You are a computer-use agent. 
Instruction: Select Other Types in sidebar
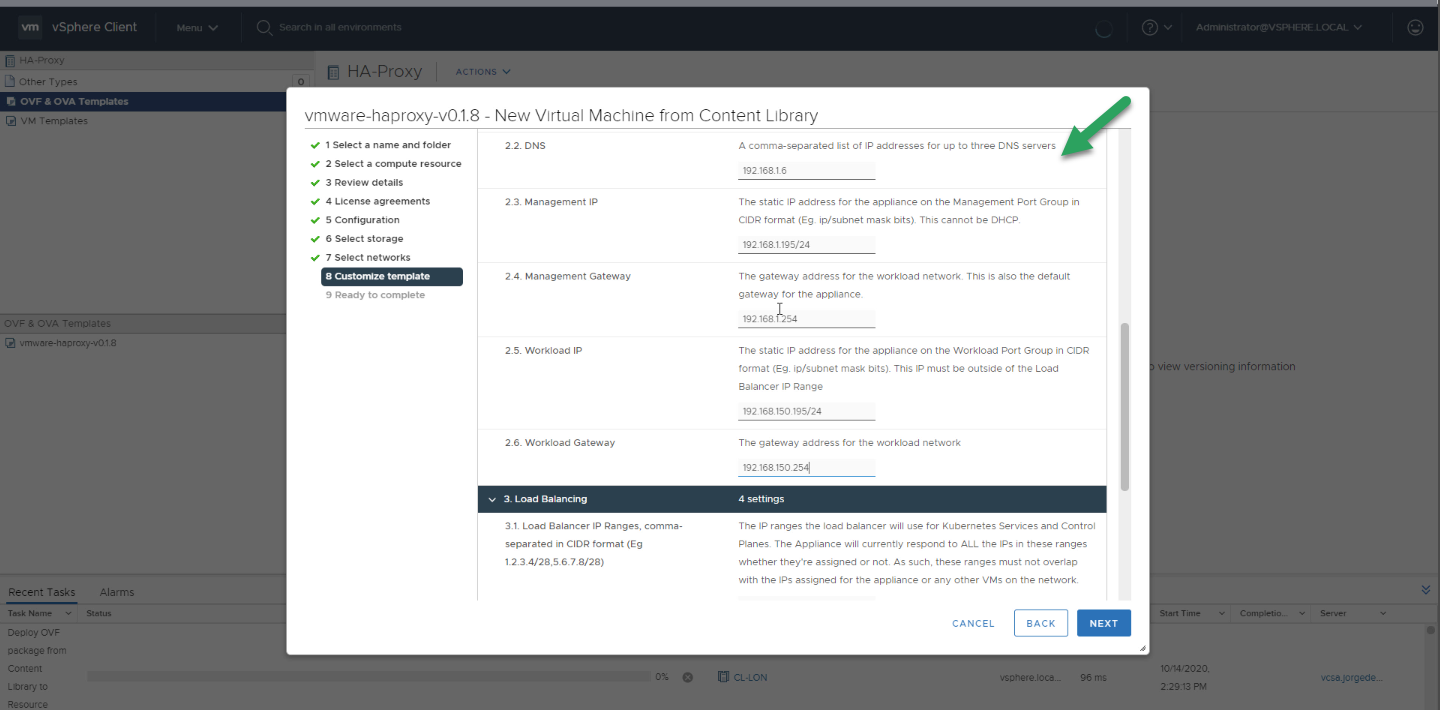click(x=48, y=82)
